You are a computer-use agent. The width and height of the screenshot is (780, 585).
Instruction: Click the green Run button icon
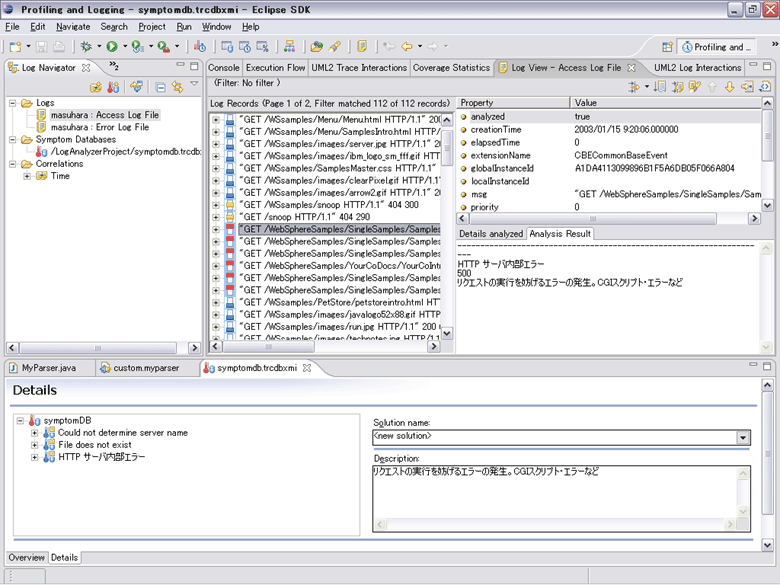pos(112,47)
